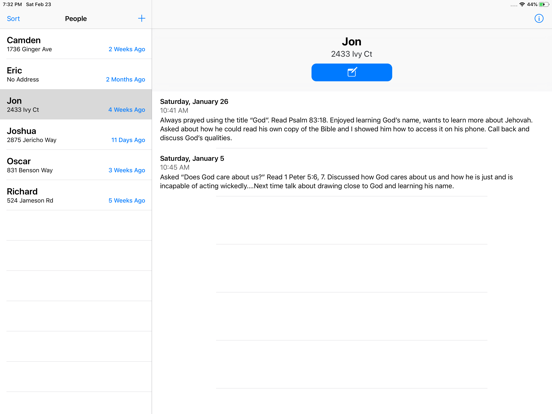This screenshot has width=552, height=414.
Task: Open Oscar at 831 Benson Way
Action: (76, 165)
